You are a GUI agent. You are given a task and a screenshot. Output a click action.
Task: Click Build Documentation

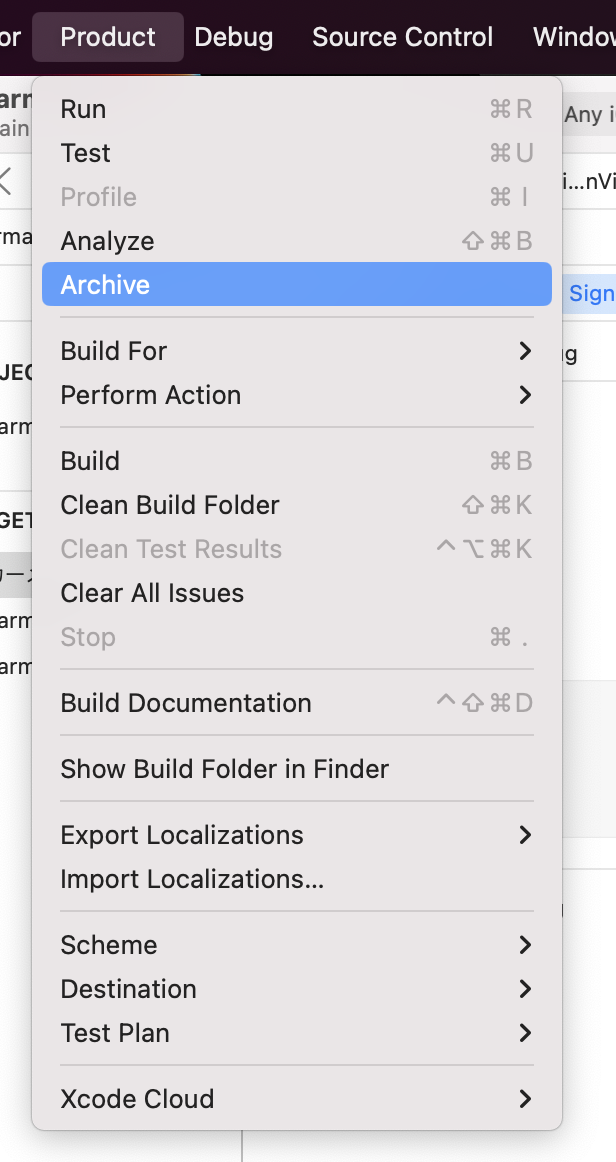186,703
